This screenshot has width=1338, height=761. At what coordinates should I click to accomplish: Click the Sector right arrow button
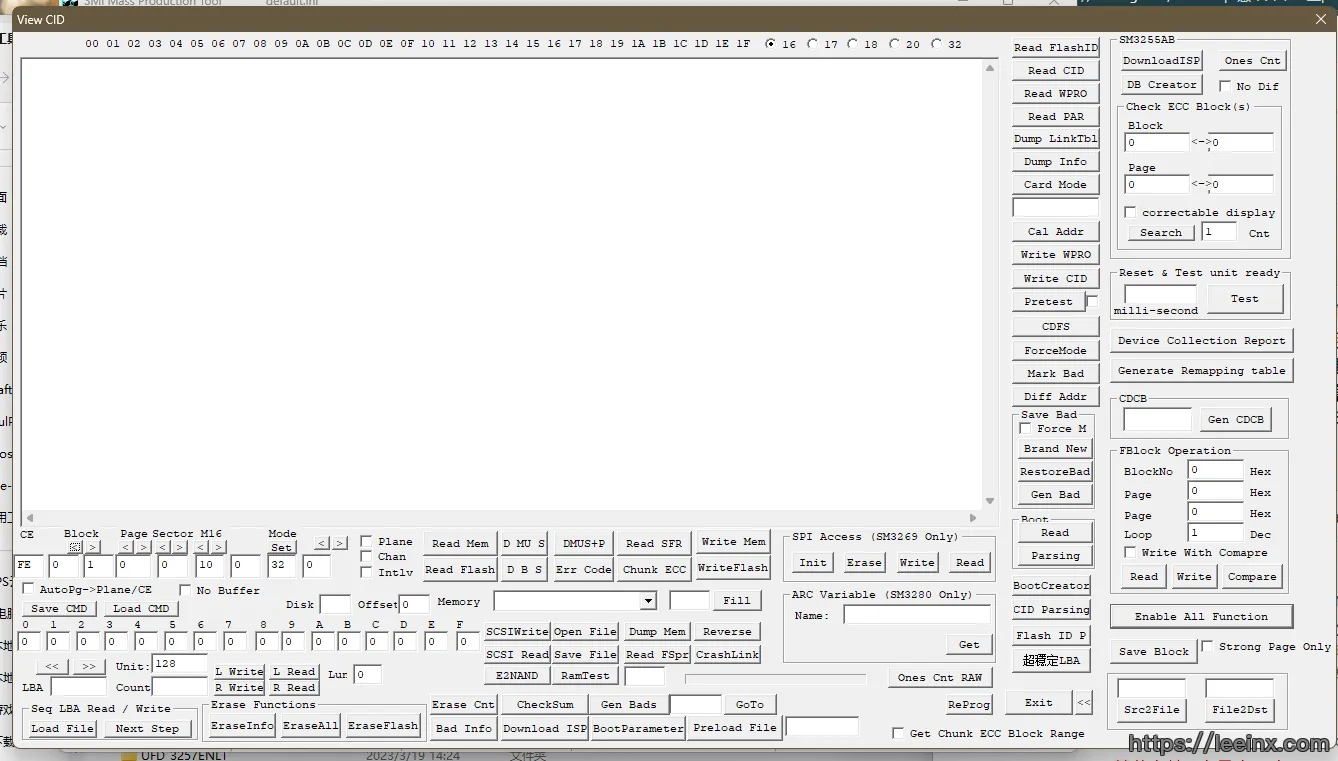click(x=180, y=547)
